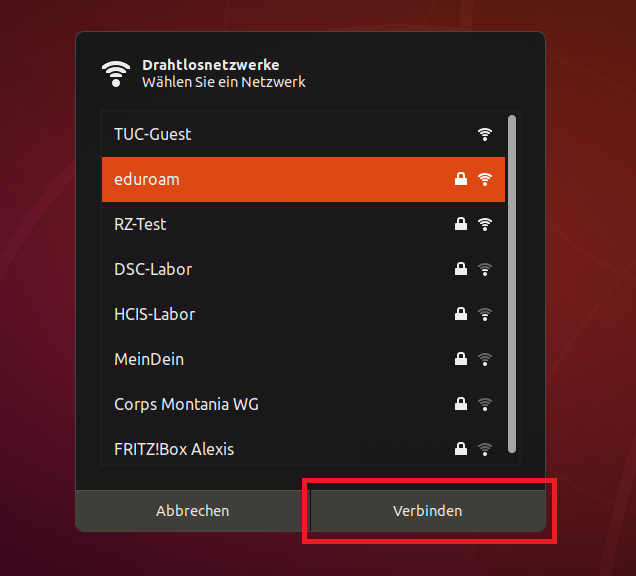The height and width of the screenshot is (576, 636).
Task: Select the TUC-Guest network
Action: click(x=303, y=134)
